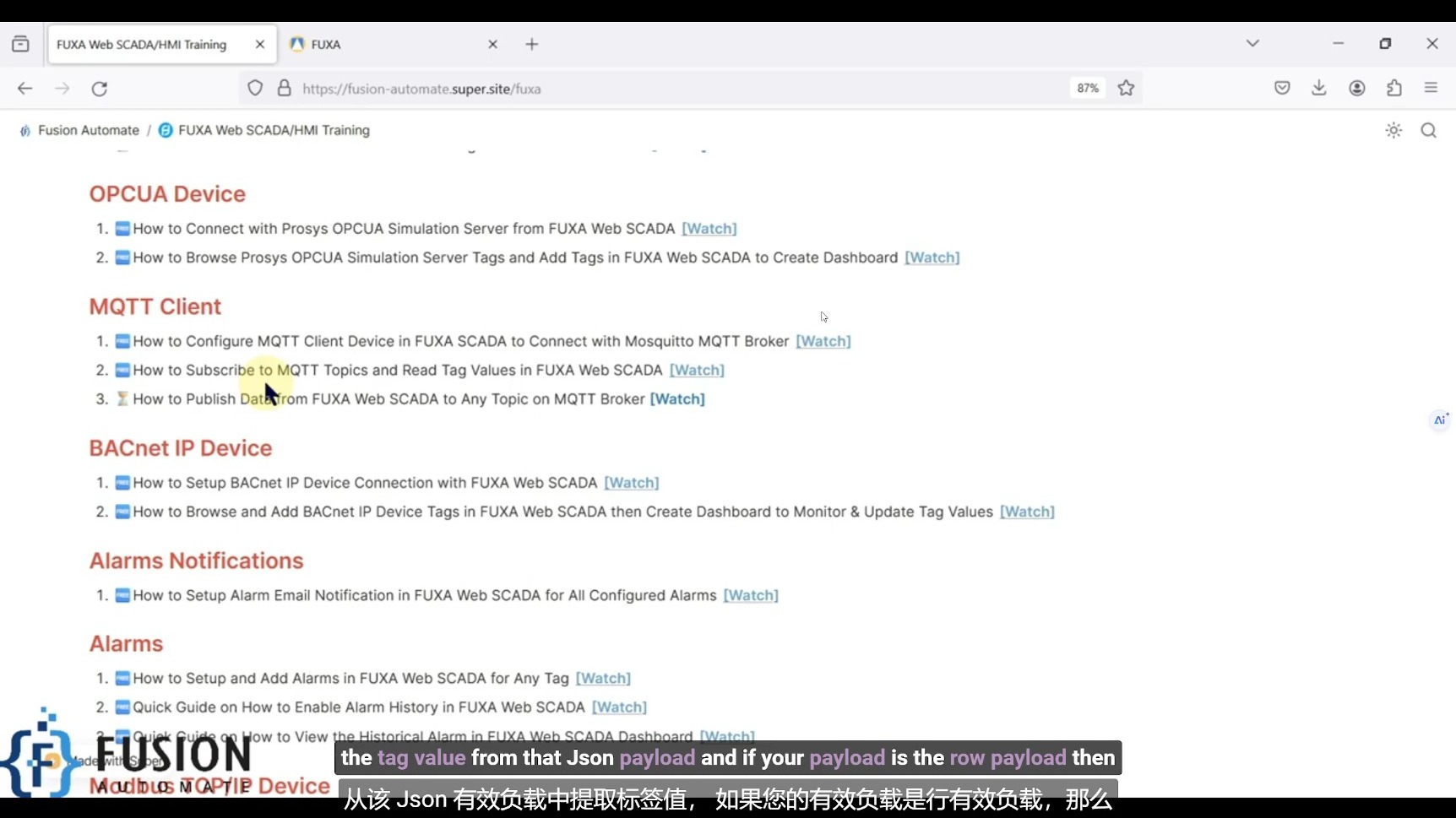The image size is (1456, 818).
Task: Open a new tab with plus button
Action: 532,44
